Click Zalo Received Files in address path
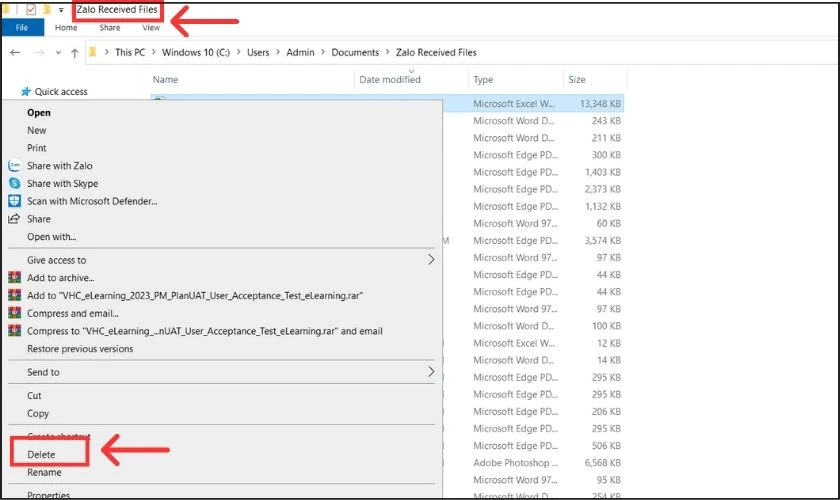Viewport: 840px width, 500px height. pyautogui.click(x=436, y=52)
